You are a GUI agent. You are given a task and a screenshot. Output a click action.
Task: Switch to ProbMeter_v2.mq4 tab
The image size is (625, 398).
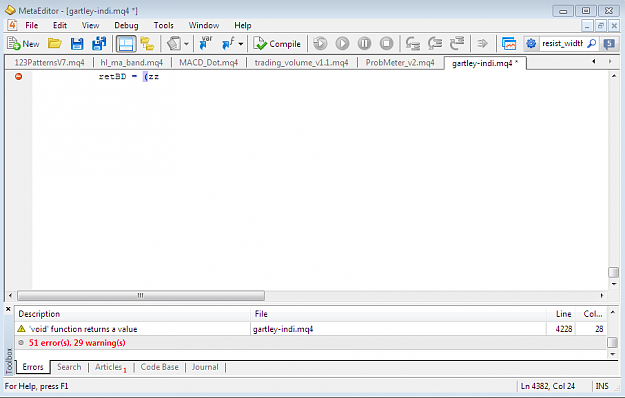(400, 63)
